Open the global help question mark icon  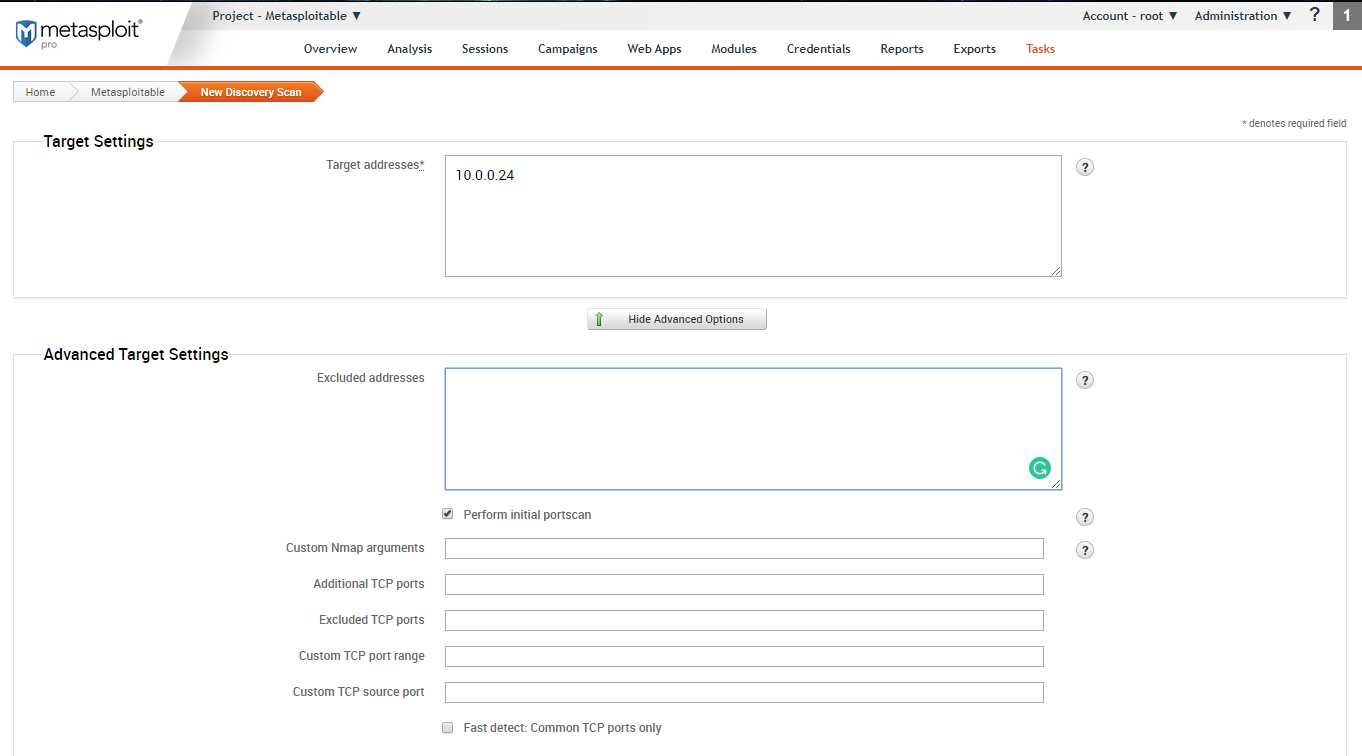coord(1315,15)
